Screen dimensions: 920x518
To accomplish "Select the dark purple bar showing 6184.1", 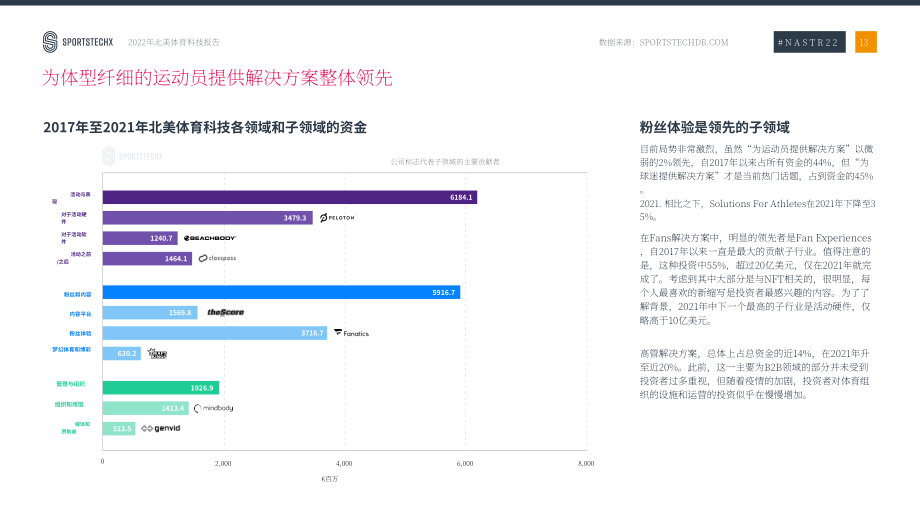I will 290,197.
